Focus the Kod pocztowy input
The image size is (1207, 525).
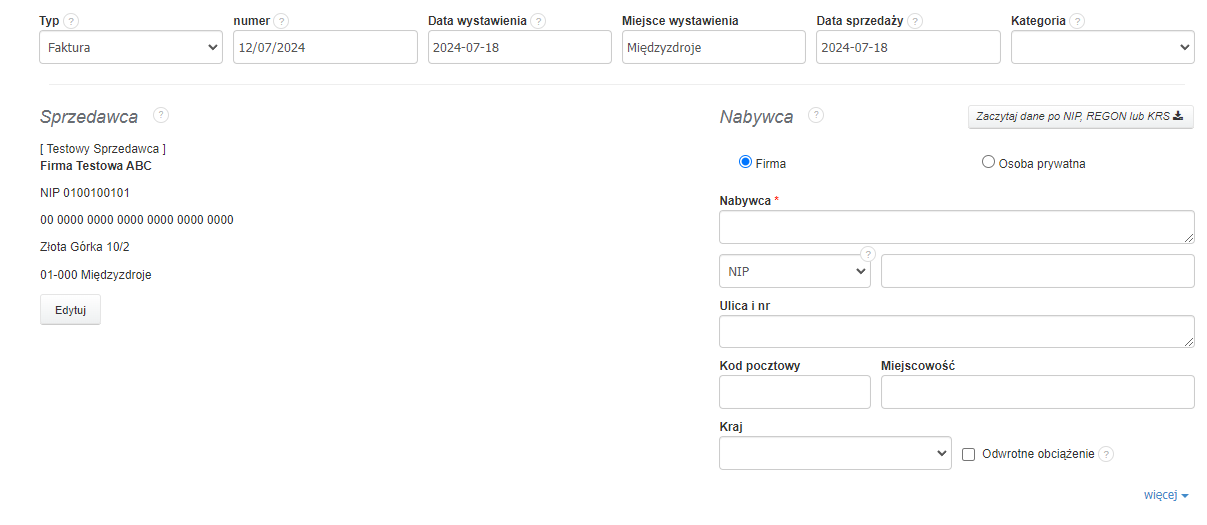click(795, 392)
